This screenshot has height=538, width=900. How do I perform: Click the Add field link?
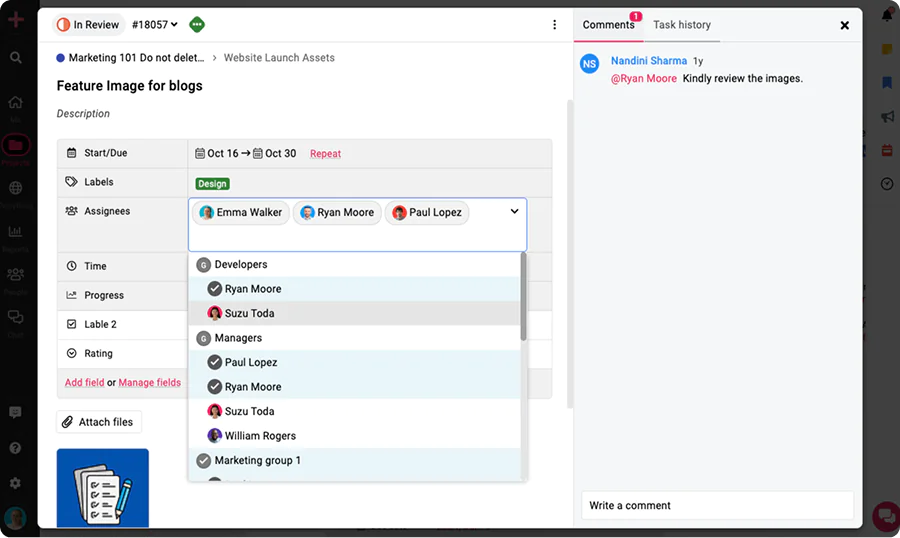tap(84, 382)
